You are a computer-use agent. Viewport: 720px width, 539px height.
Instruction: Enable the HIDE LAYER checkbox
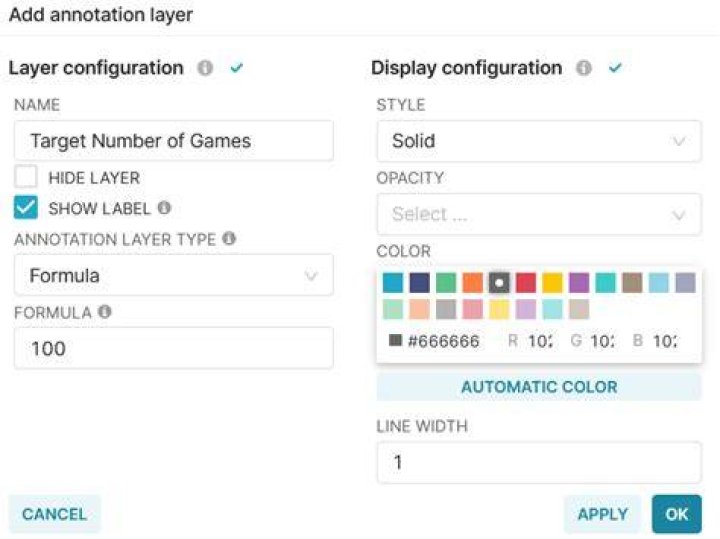click(26, 177)
